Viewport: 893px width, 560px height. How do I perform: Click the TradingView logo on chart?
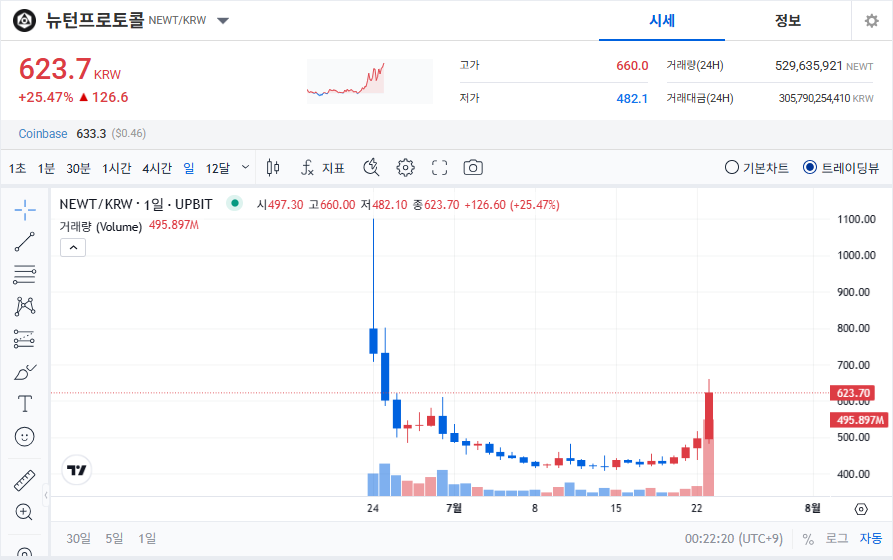click(76, 470)
